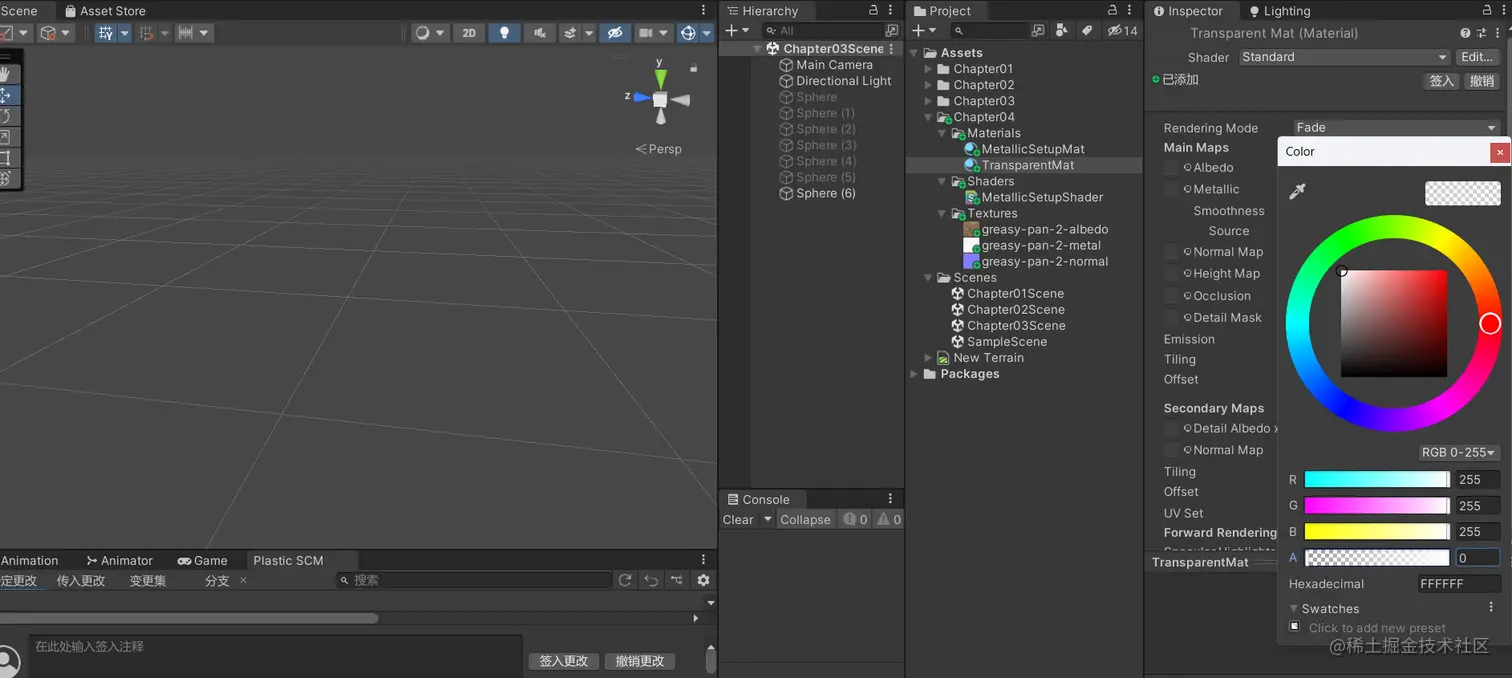Select the Rect tool in the Scene toolbar
Screen dimensions: 1512x678
[x=6, y=158]
